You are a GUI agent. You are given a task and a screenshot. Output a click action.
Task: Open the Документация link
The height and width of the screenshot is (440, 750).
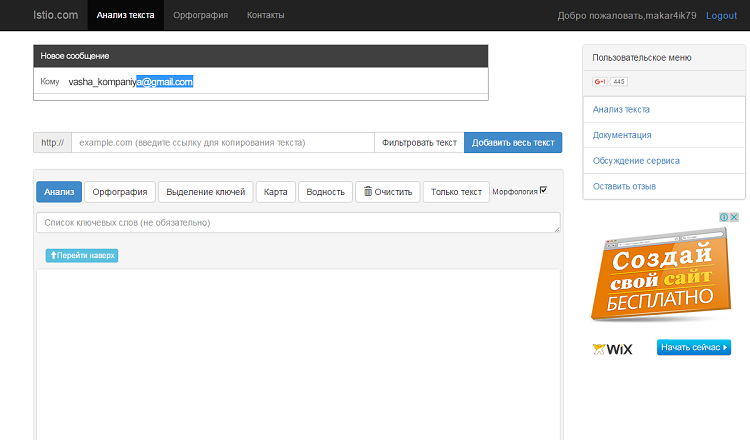point(622,135)
